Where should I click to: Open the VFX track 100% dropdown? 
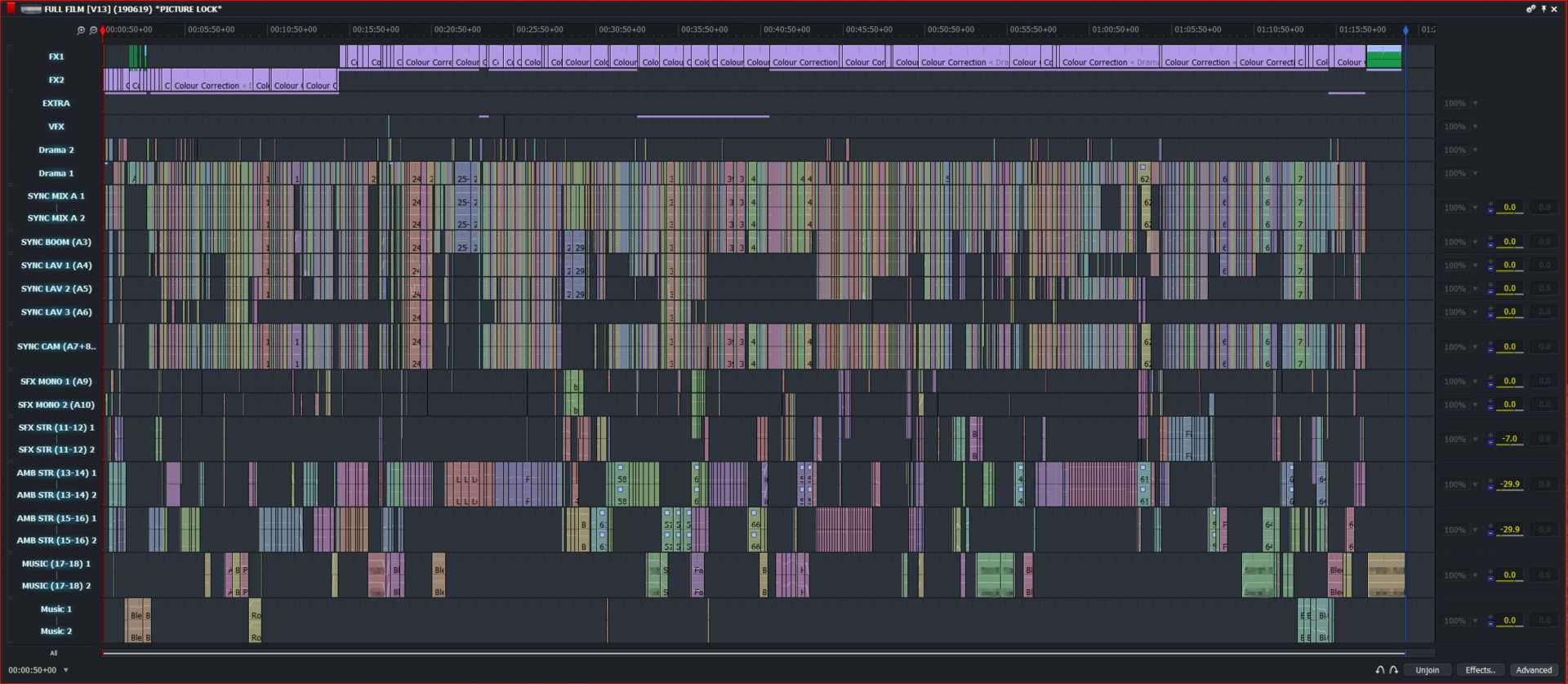point(1475,127)
